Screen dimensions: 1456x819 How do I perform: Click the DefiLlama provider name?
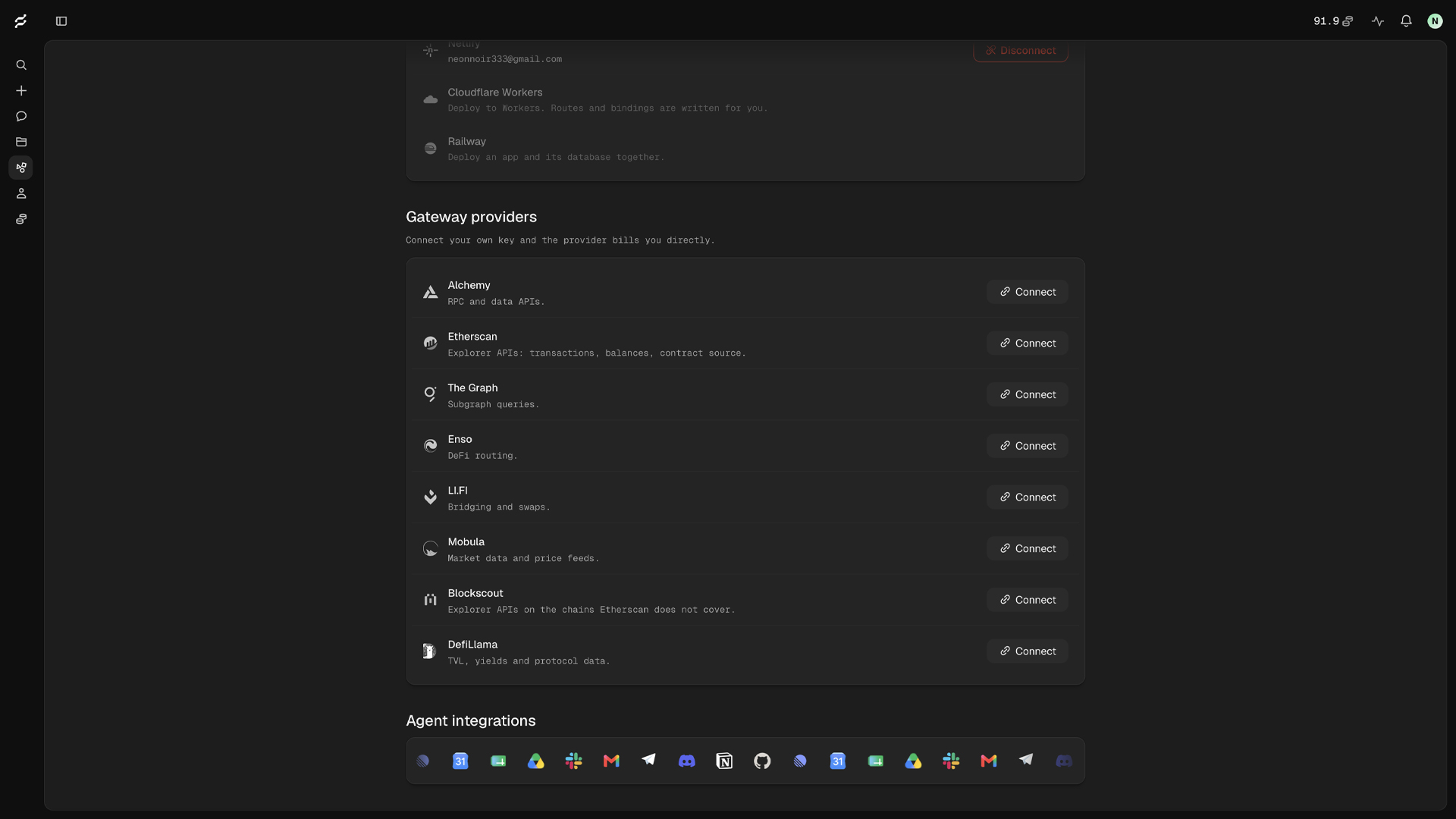[473, 645]
